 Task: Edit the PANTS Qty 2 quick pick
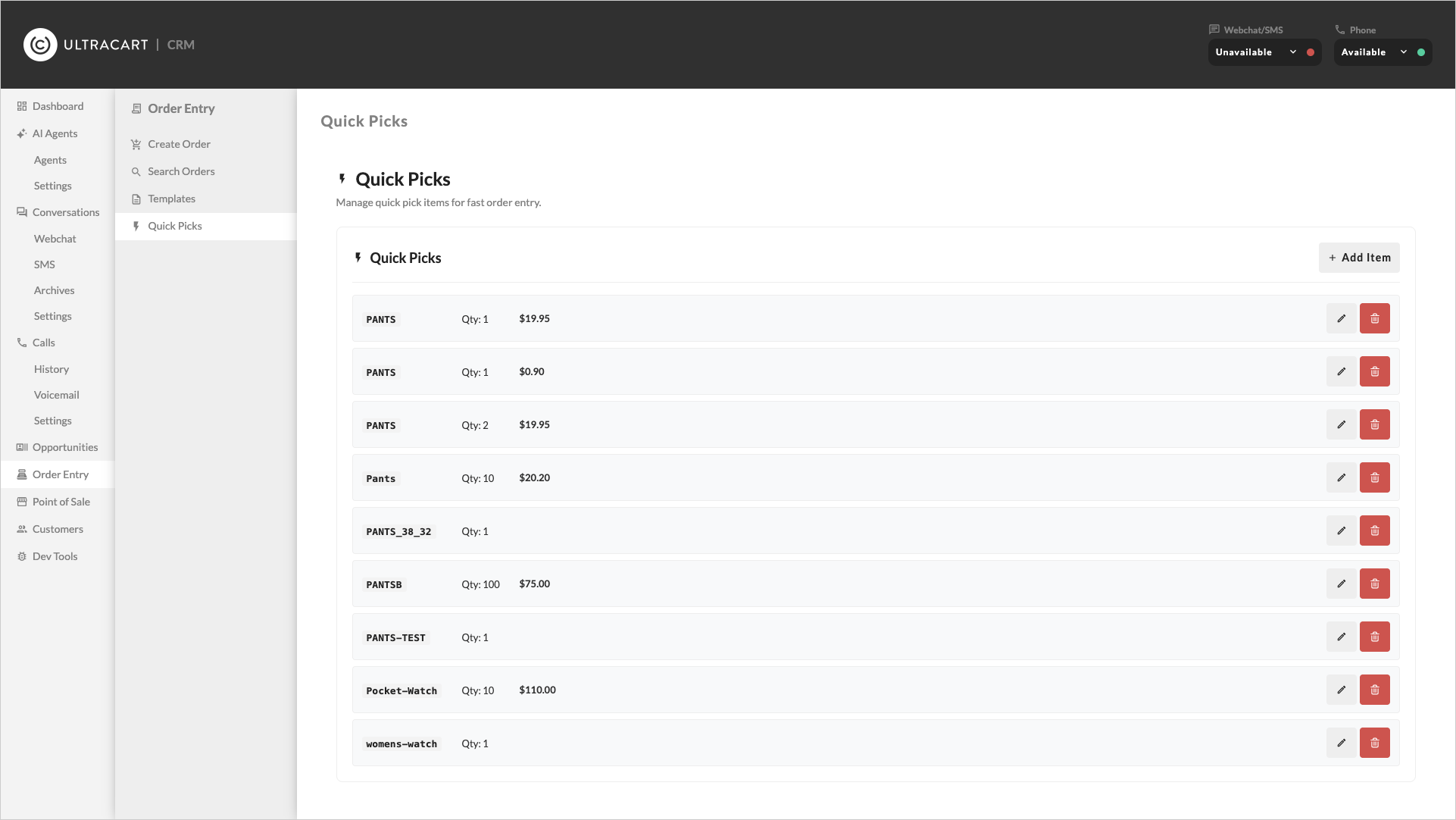coord(1341,424)
